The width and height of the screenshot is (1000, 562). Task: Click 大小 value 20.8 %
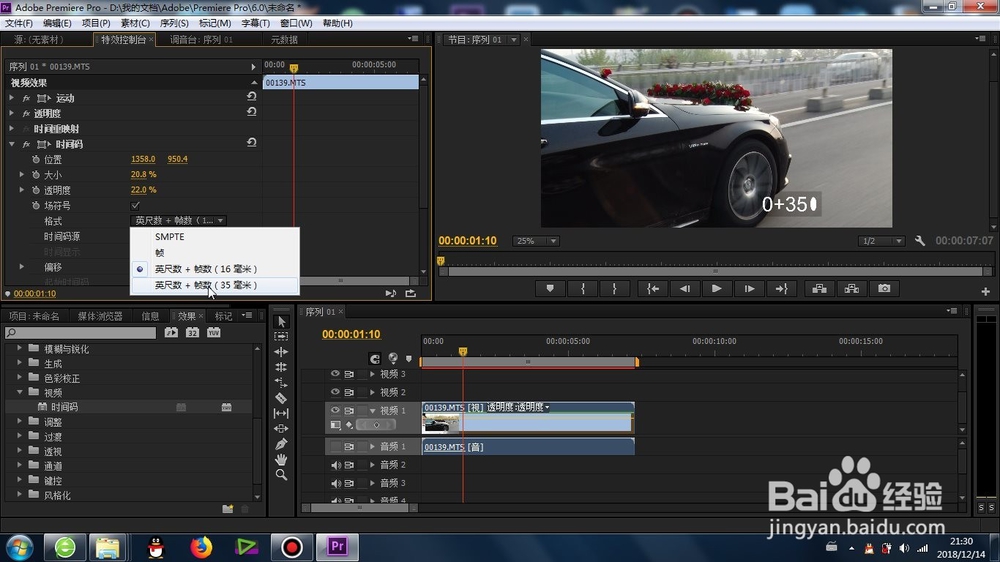143,174
